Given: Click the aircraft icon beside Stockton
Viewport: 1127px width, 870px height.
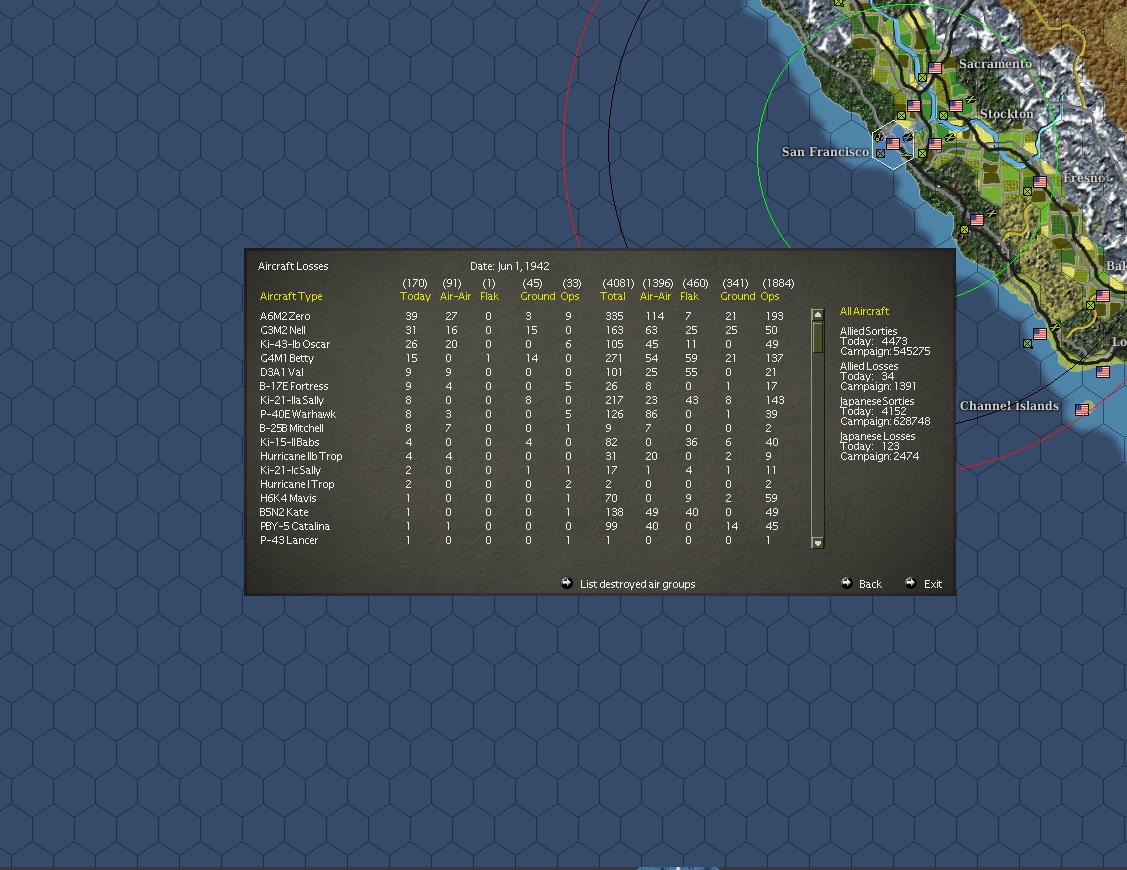Looking at the screenshot, I should [x=970, y=100].
